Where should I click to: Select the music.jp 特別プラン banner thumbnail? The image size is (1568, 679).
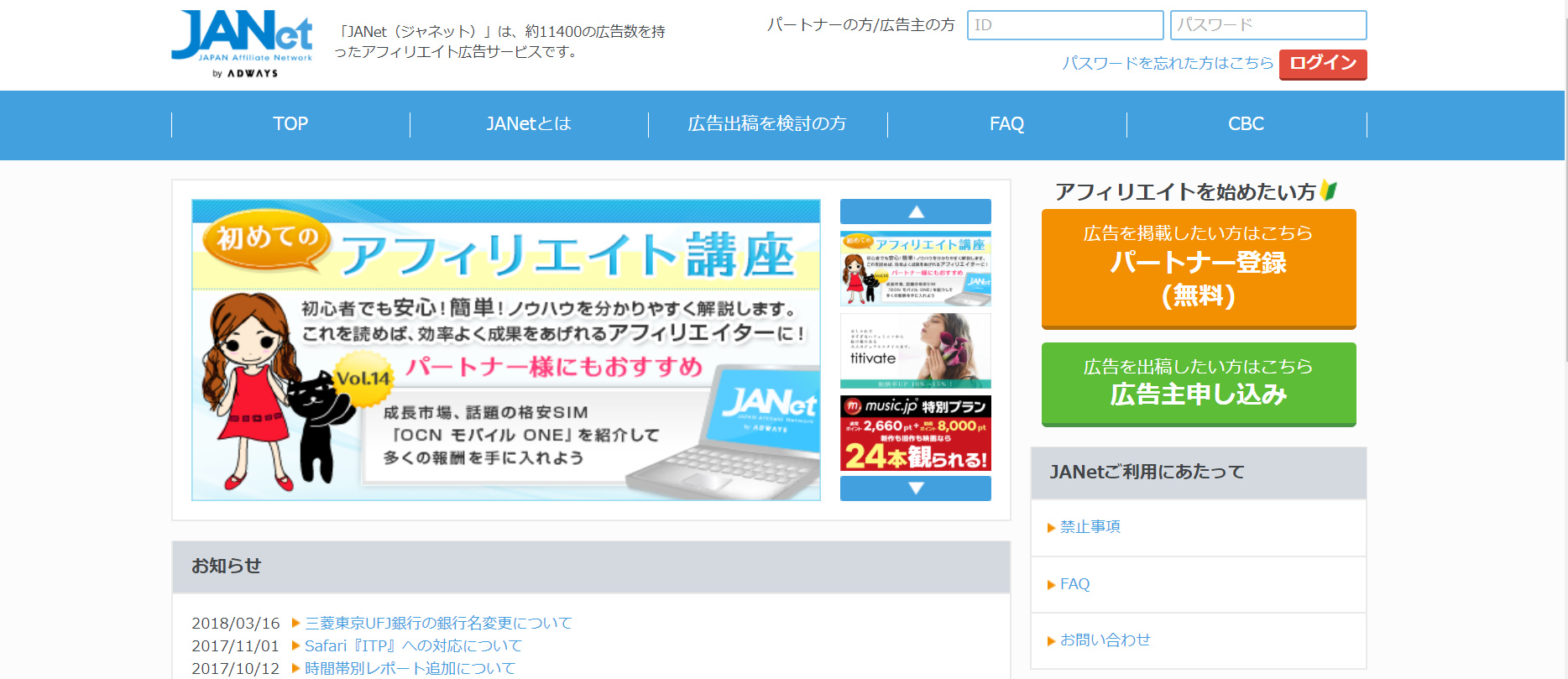point(916,433)
